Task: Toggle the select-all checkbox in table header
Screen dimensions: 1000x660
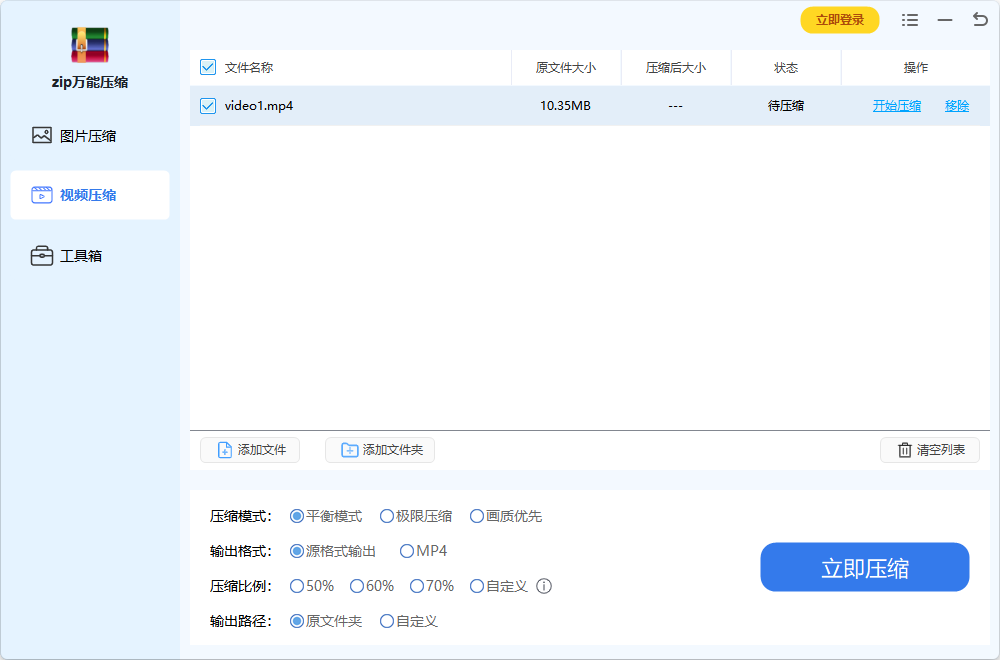Action: coord(208,67)
